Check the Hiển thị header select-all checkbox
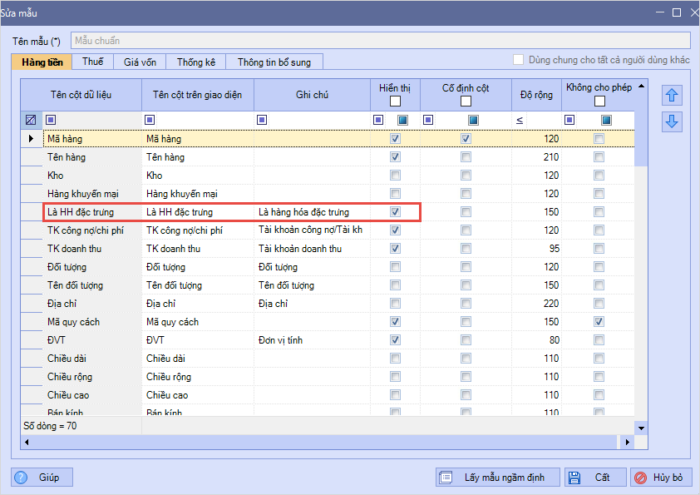The height and width of the screenshot is (495, 700). 395,101
